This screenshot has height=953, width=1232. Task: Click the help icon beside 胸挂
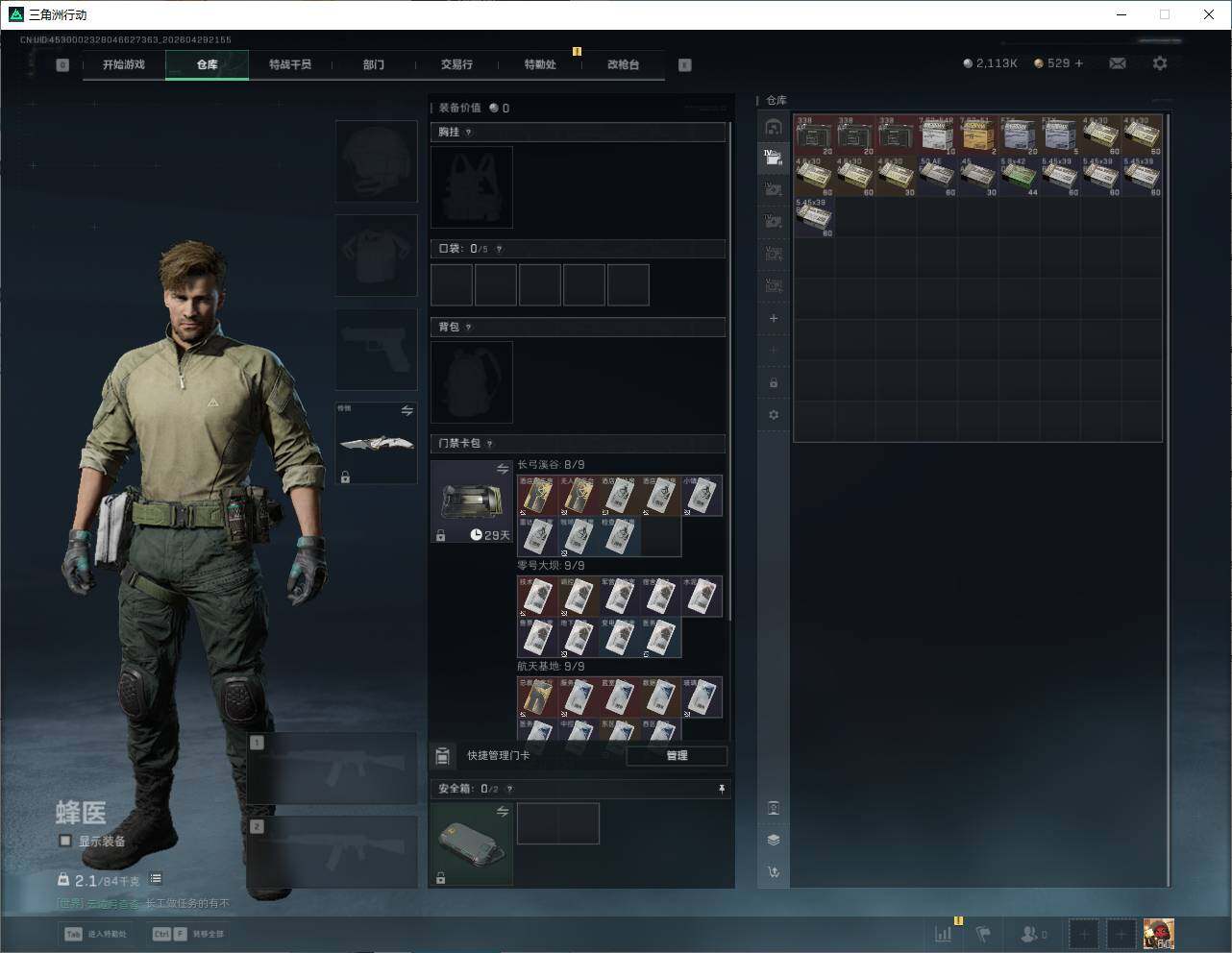click(x=469, y=133)
